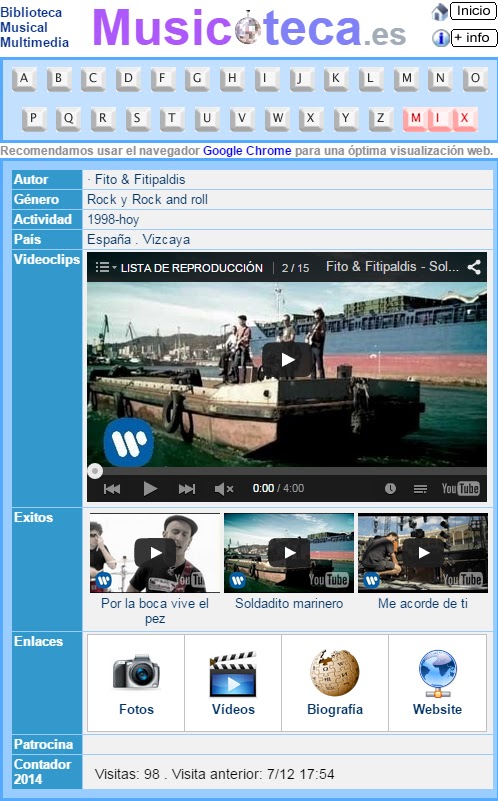Open the letter U key index

point(207,119)
